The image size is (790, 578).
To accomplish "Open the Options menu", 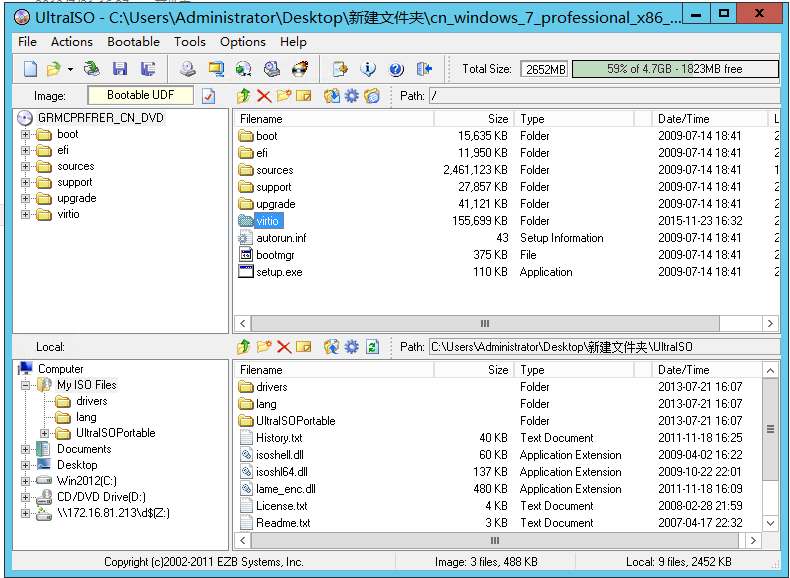I will [243, 42].
